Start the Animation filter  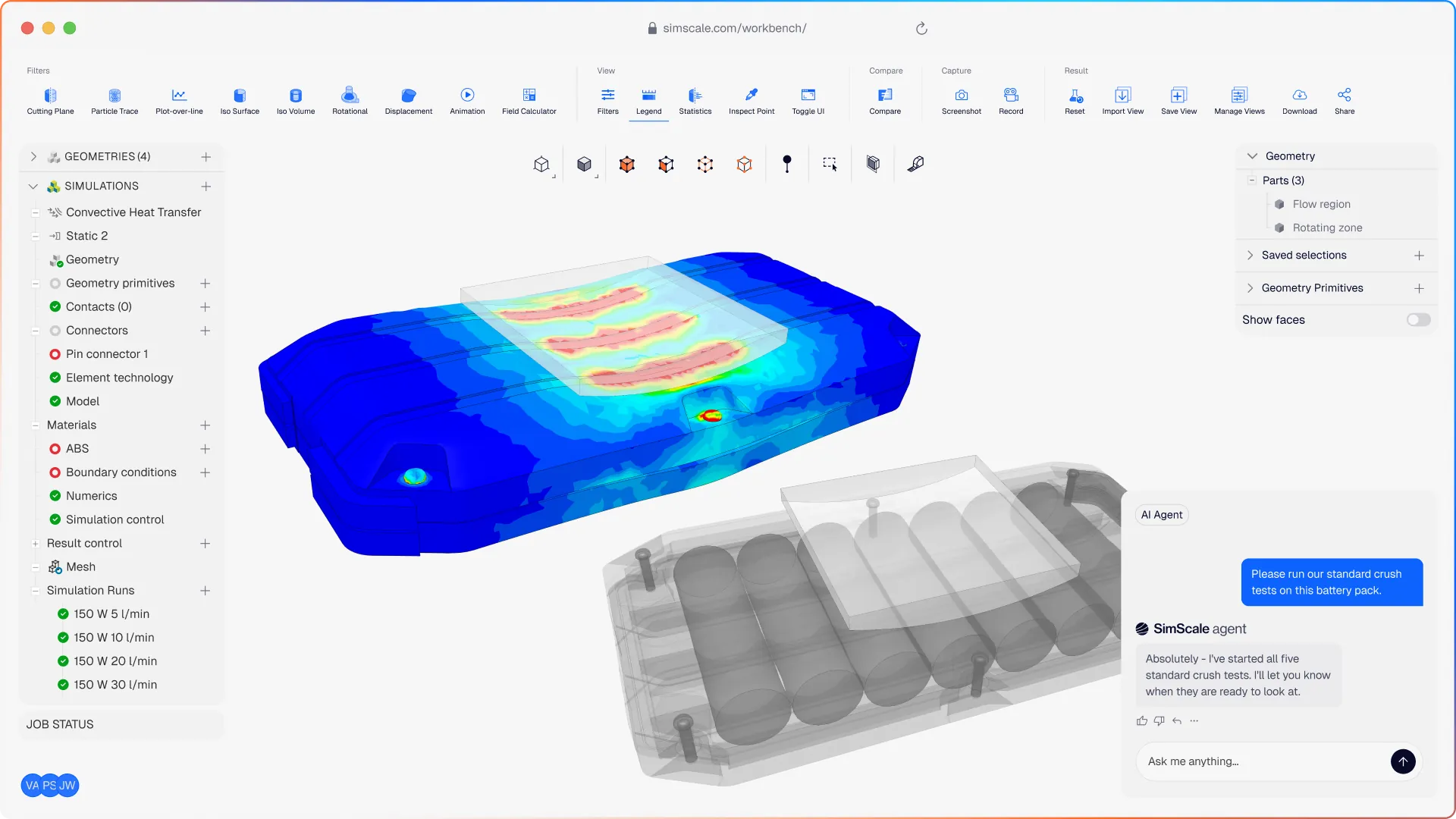click(467, 101)
